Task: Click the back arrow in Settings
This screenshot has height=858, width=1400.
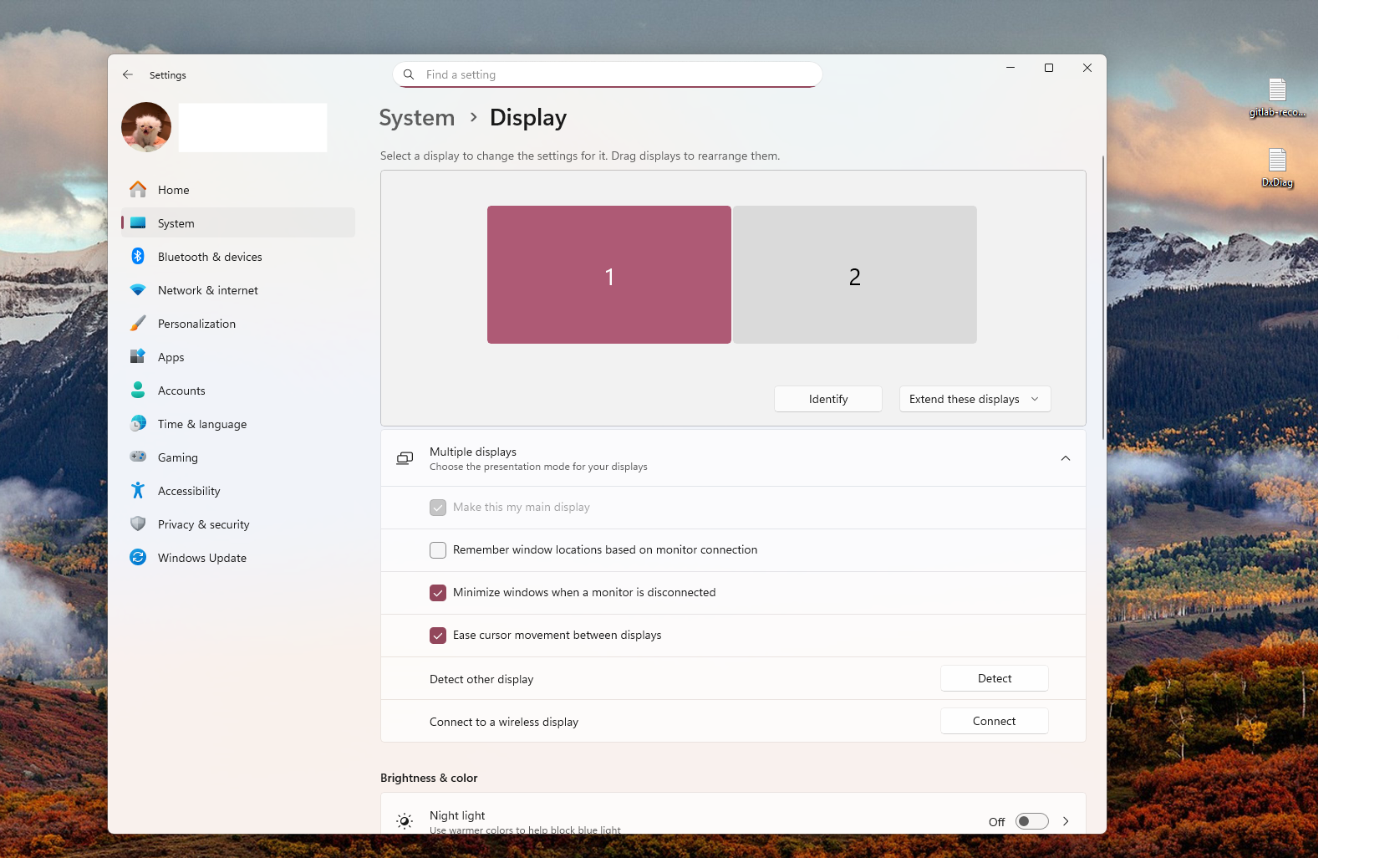Action: [x=128, y=74]
